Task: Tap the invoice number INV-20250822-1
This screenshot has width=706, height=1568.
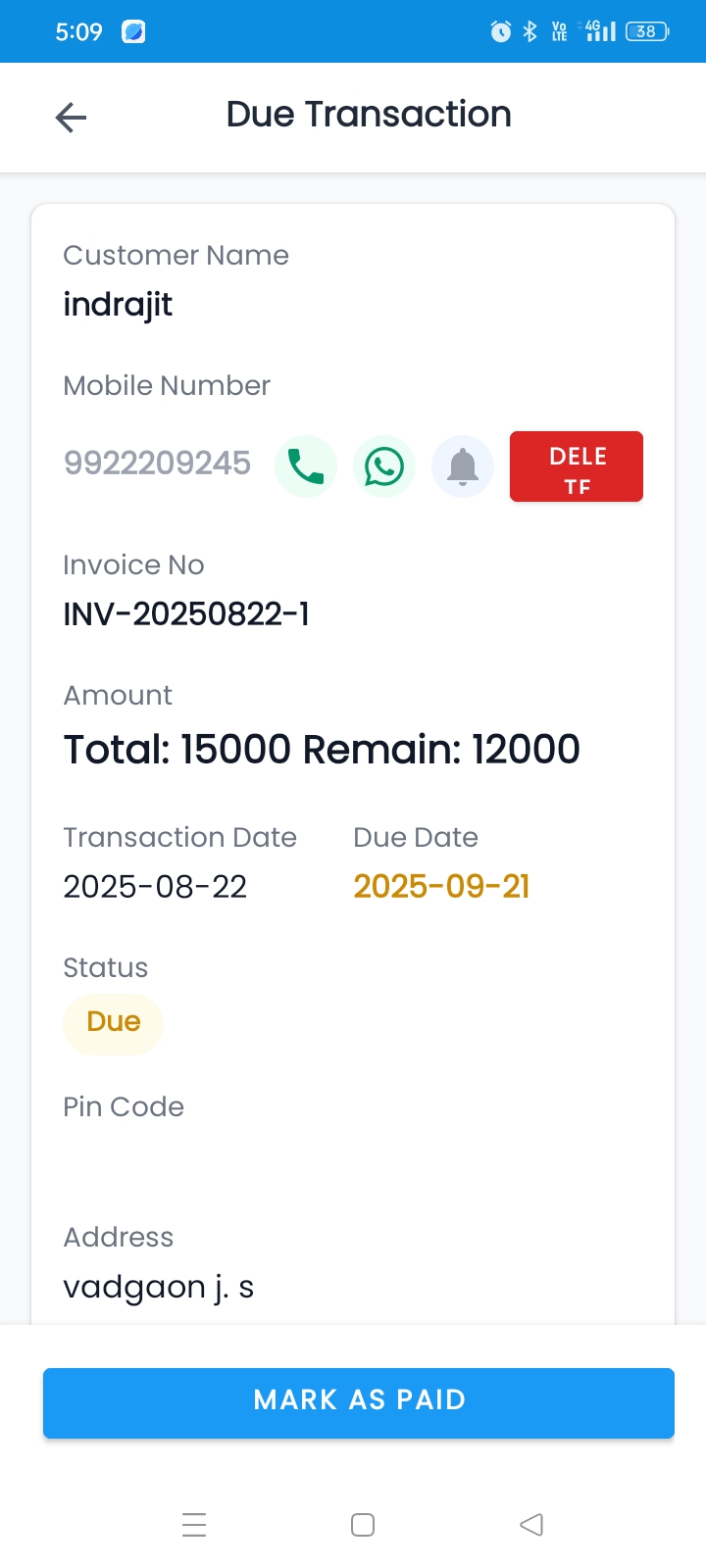Action: tap(186, 614)
